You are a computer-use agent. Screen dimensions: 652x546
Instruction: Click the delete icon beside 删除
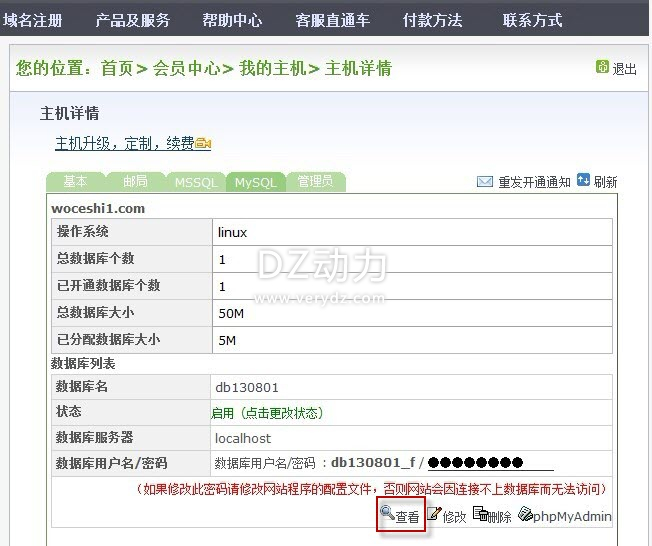click(x=480, y=514)
